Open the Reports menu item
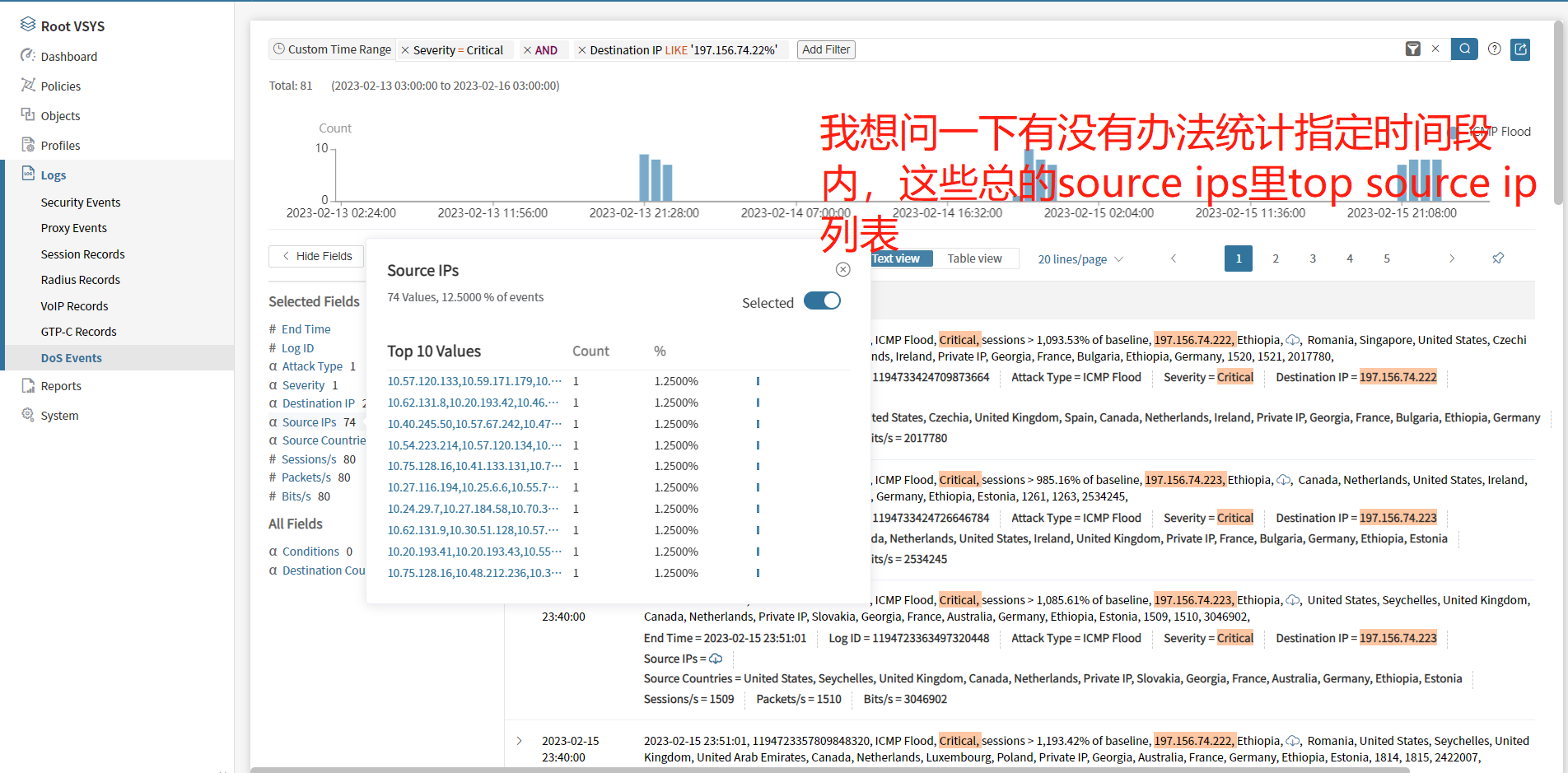 [x=61, y=386]
